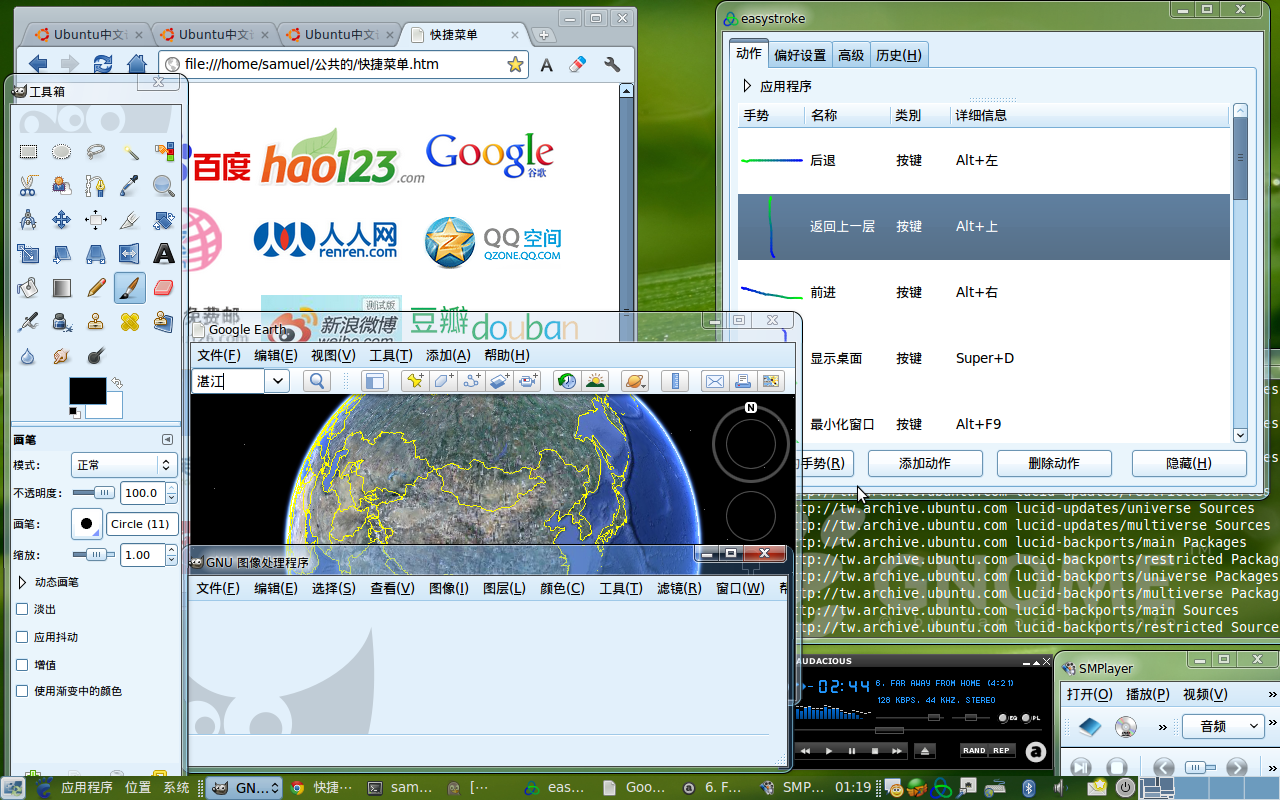Viewport: 1280px width, 800px height.
Task: Select the Ellipse Select tool in toolbox
Action: 62,152
